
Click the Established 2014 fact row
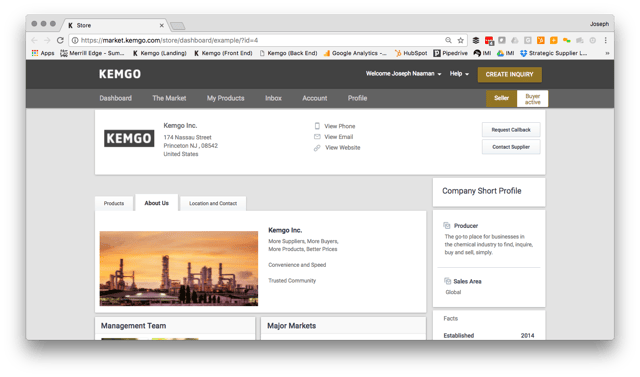[489, 335]
